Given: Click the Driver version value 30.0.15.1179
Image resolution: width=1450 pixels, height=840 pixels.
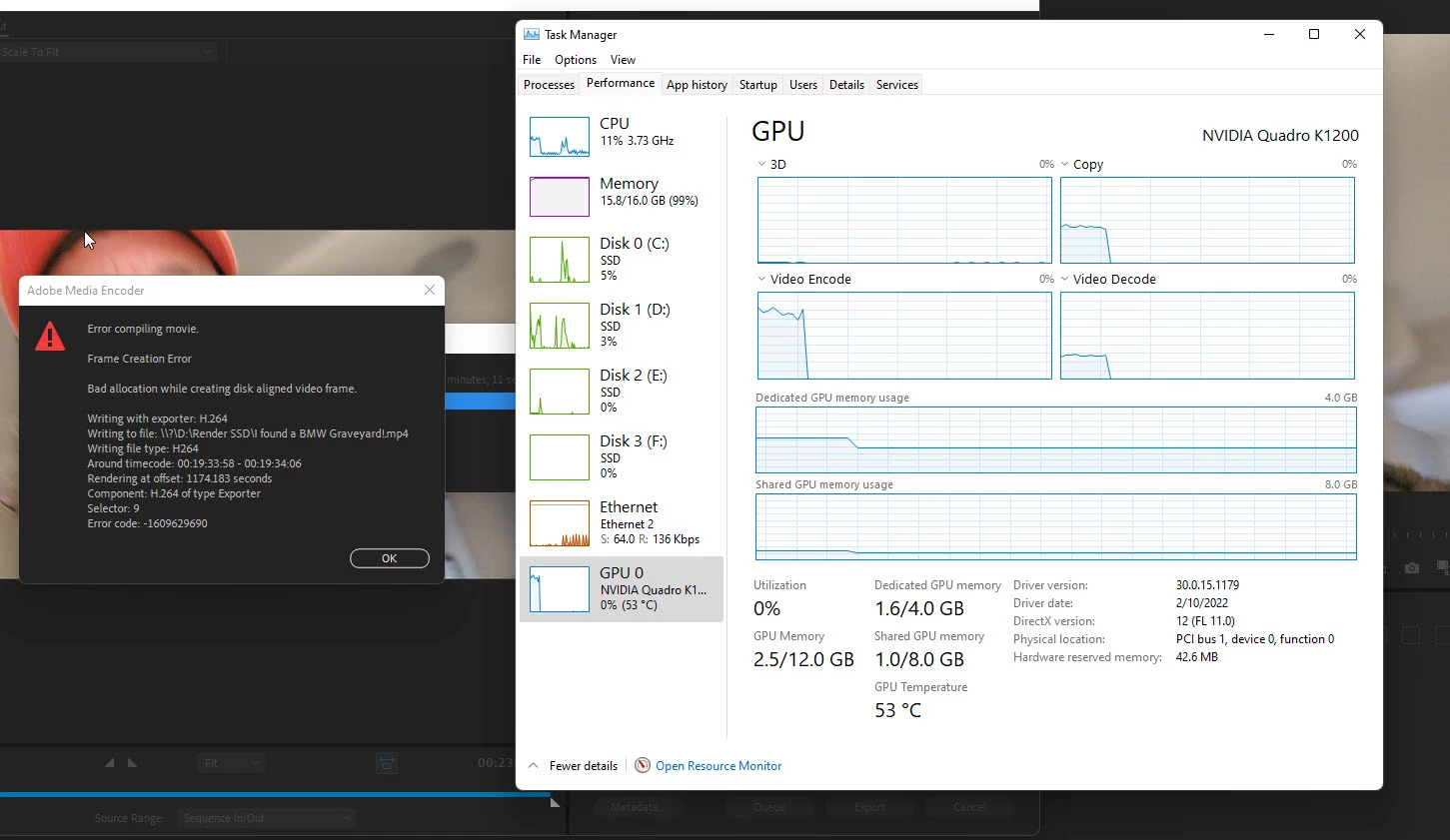Looking at the screenshot, I should tap(1207, 585).
